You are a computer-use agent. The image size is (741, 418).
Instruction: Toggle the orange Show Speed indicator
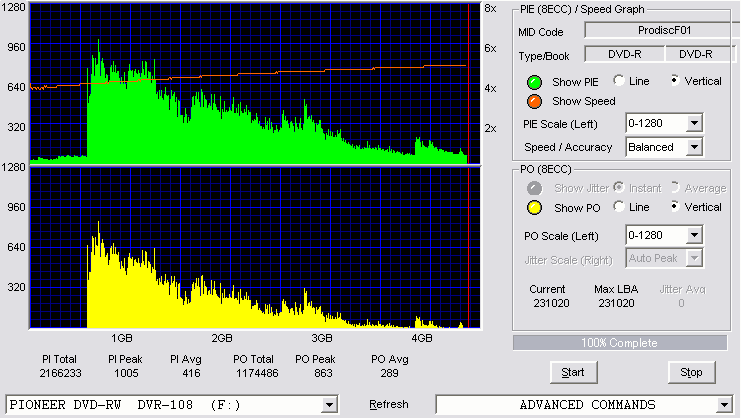click(x=534, y=101)
